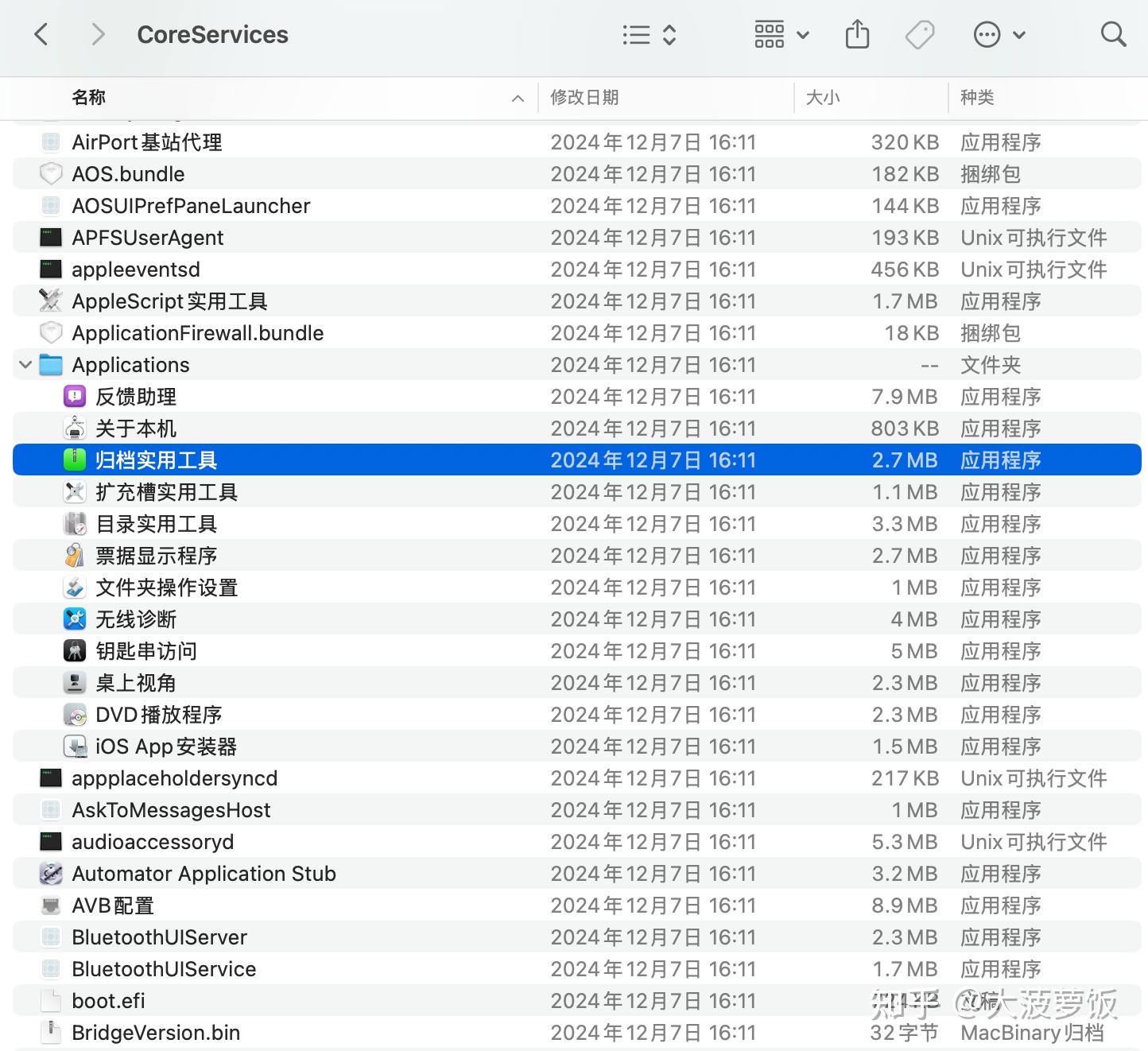Open the 关于本机 app icon
Screen dimensions: 1148x1051
(75, 428)
